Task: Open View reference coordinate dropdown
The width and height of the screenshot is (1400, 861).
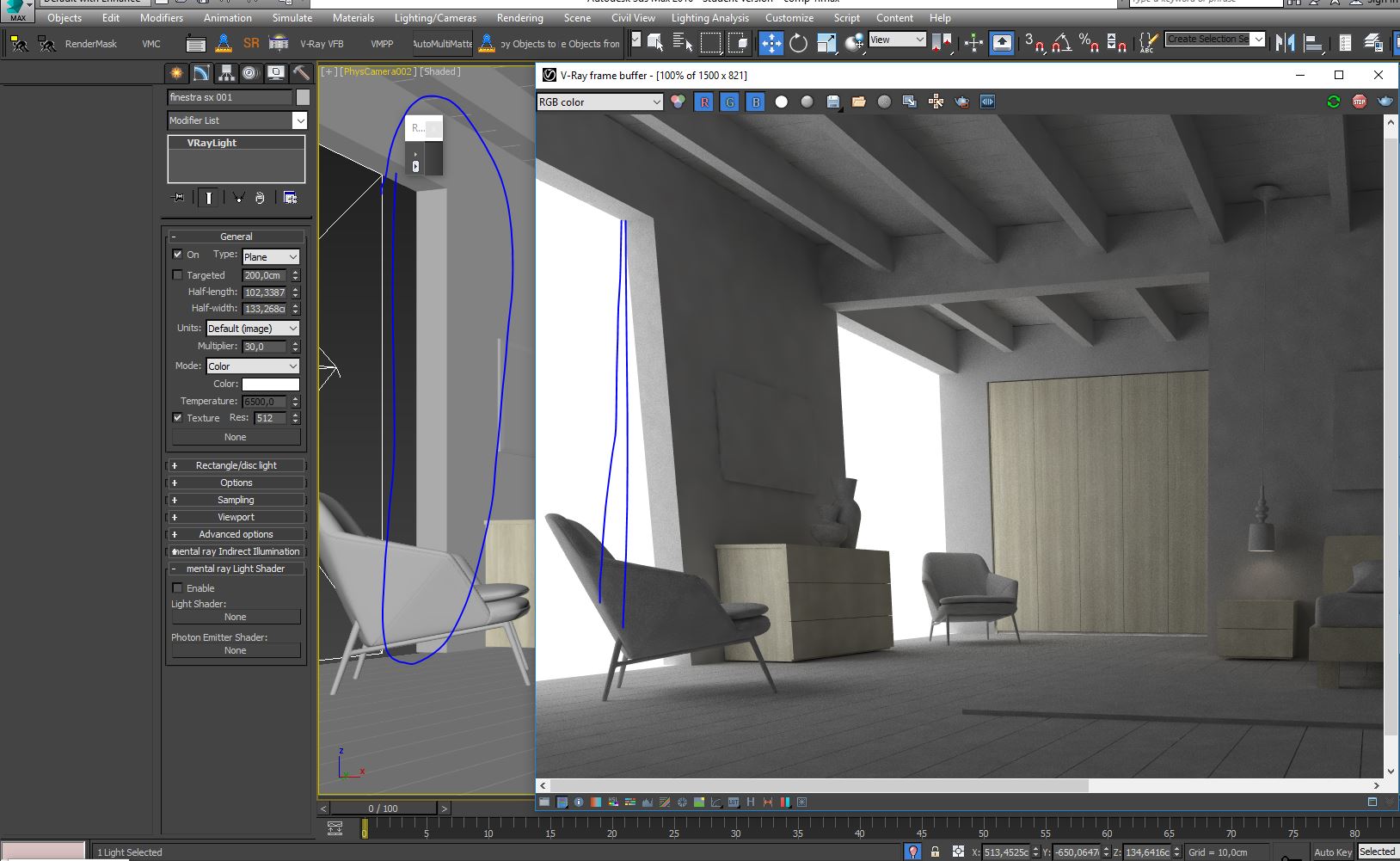Action: tap(897, 40)
